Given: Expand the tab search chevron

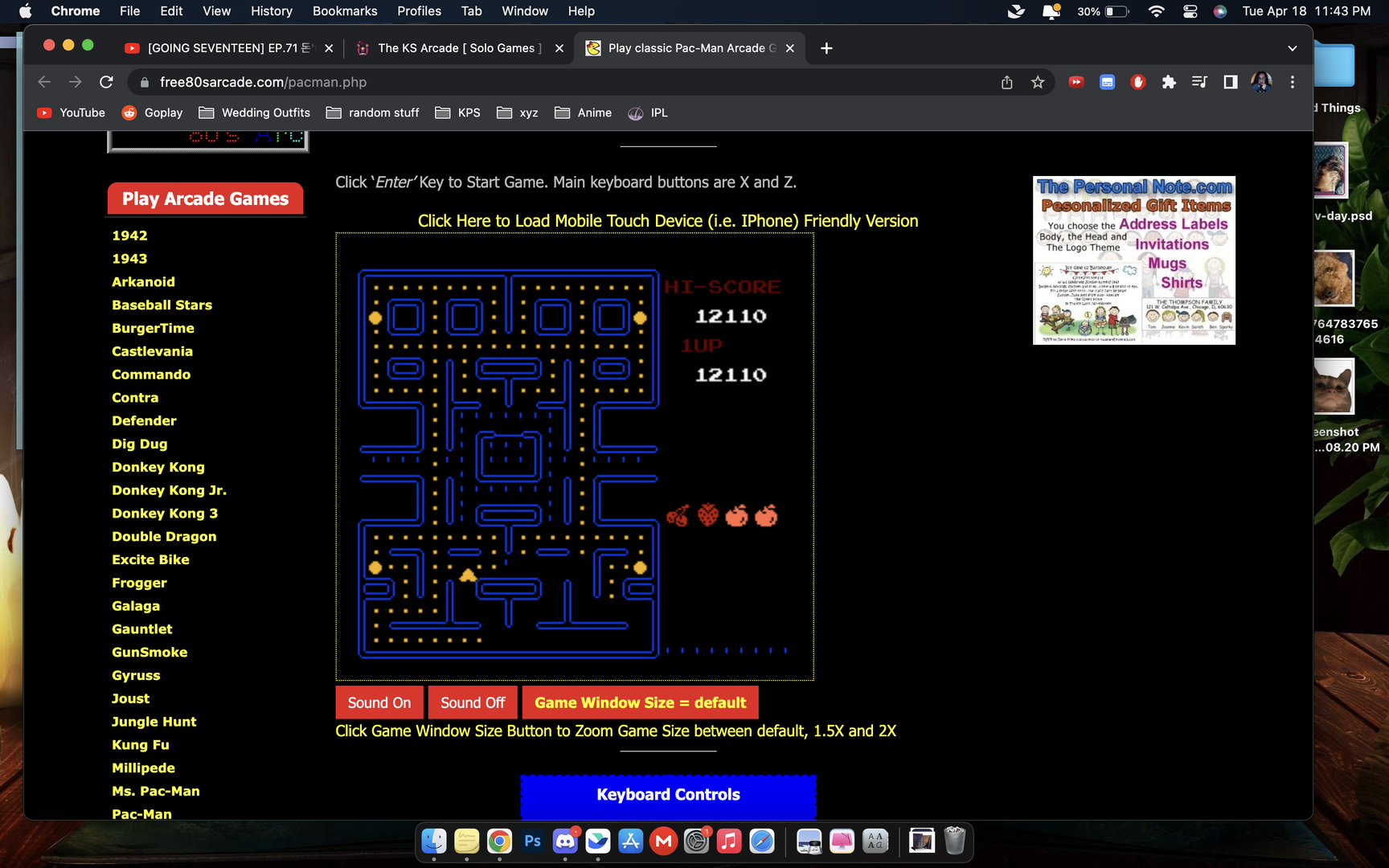Looking at the screenshot, I should click(x=1293, y=48).
